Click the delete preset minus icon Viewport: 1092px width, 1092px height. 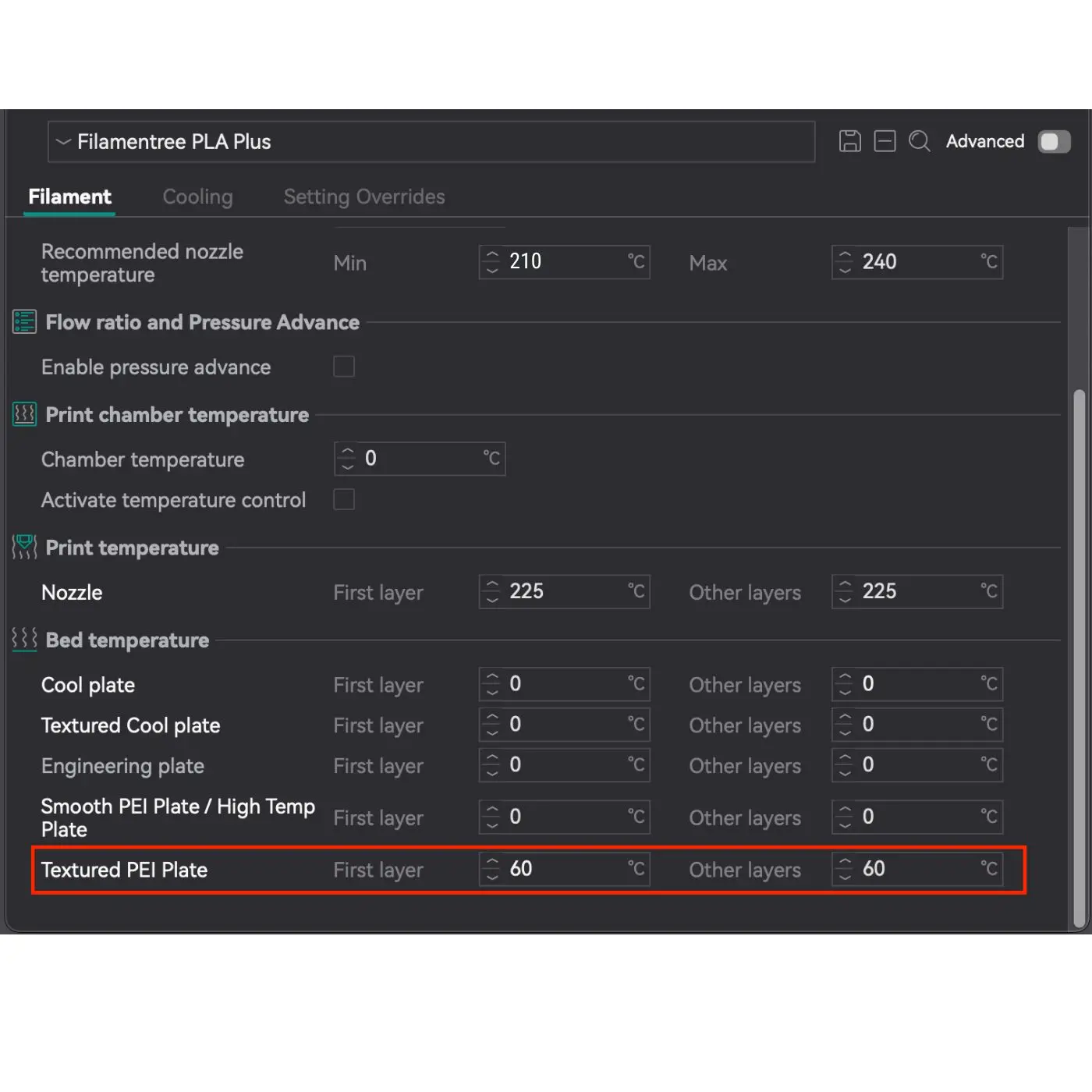(885, 141)
